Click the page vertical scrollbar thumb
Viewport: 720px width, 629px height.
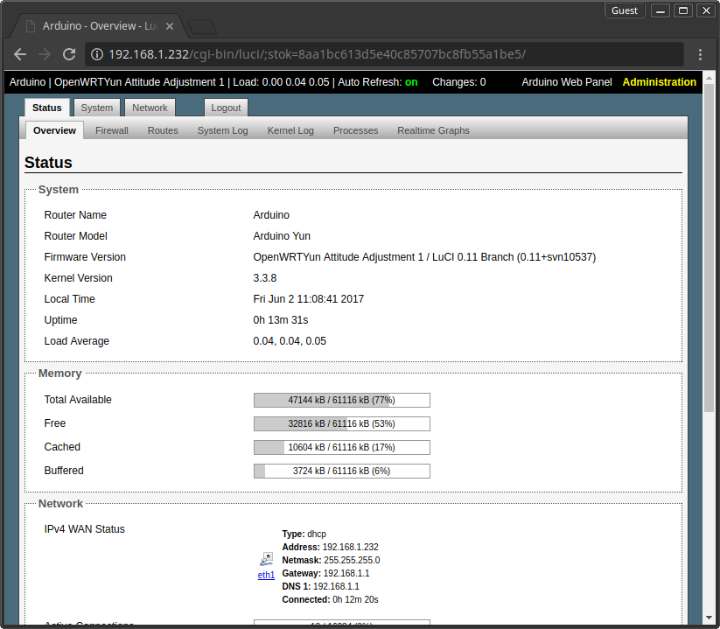point(709,248)
